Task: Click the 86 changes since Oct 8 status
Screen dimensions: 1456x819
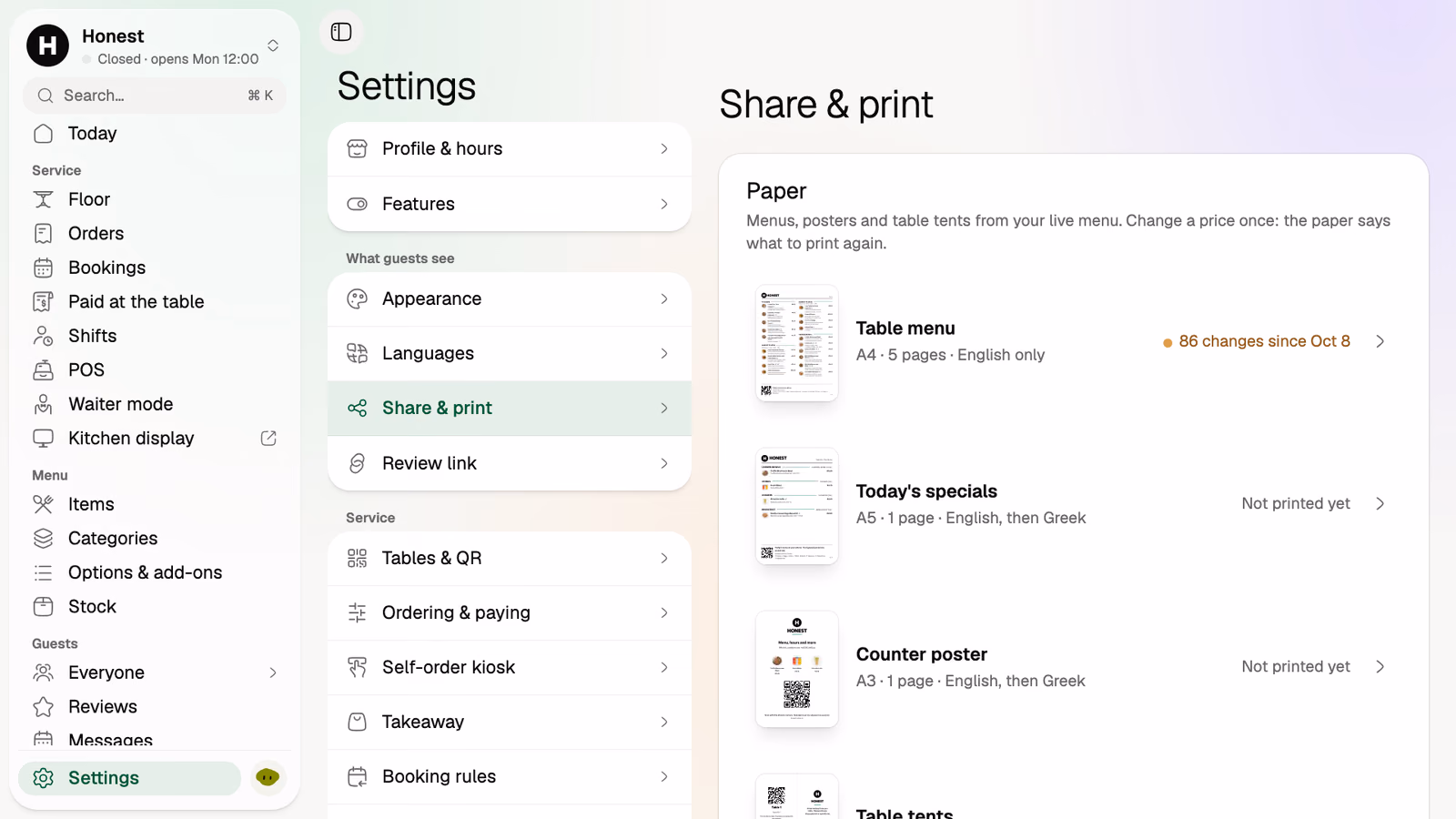Action: [x=1256, y=341]
